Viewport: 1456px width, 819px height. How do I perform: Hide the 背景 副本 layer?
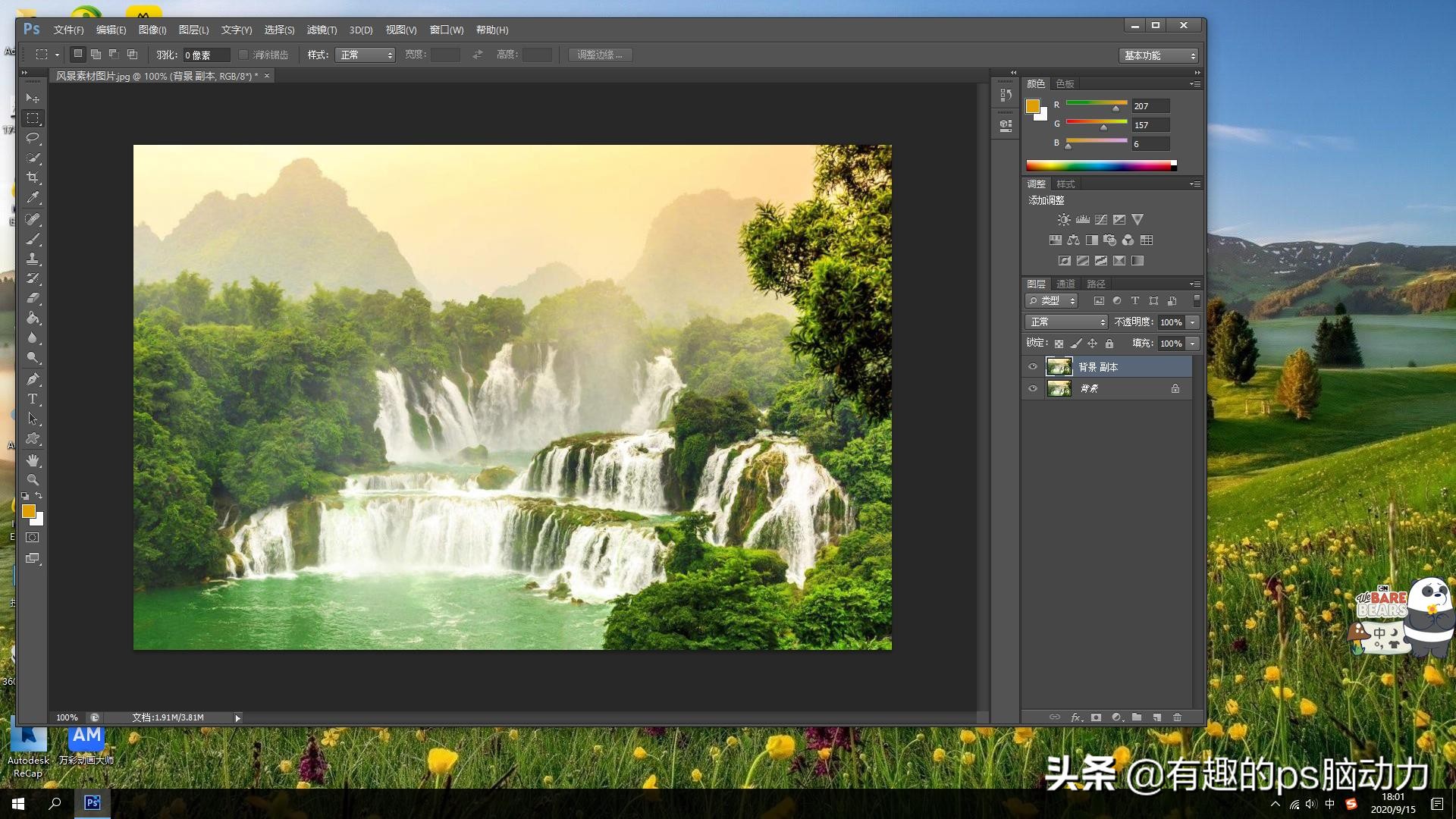[x=1033, y=367]
